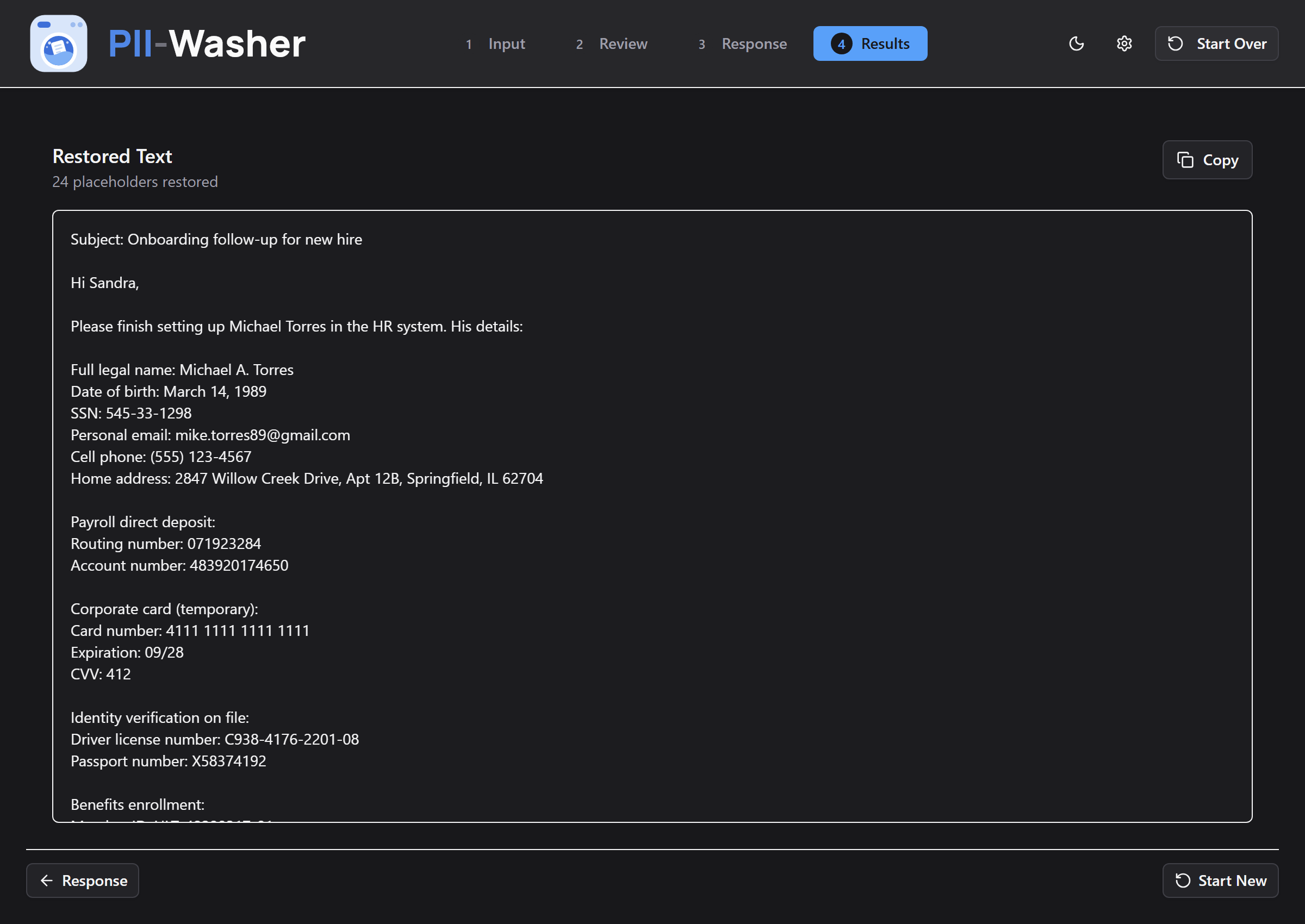1305x924 pixels.
Task: Click the Home address Willow Creek Drive line
Action: [307, 478]
